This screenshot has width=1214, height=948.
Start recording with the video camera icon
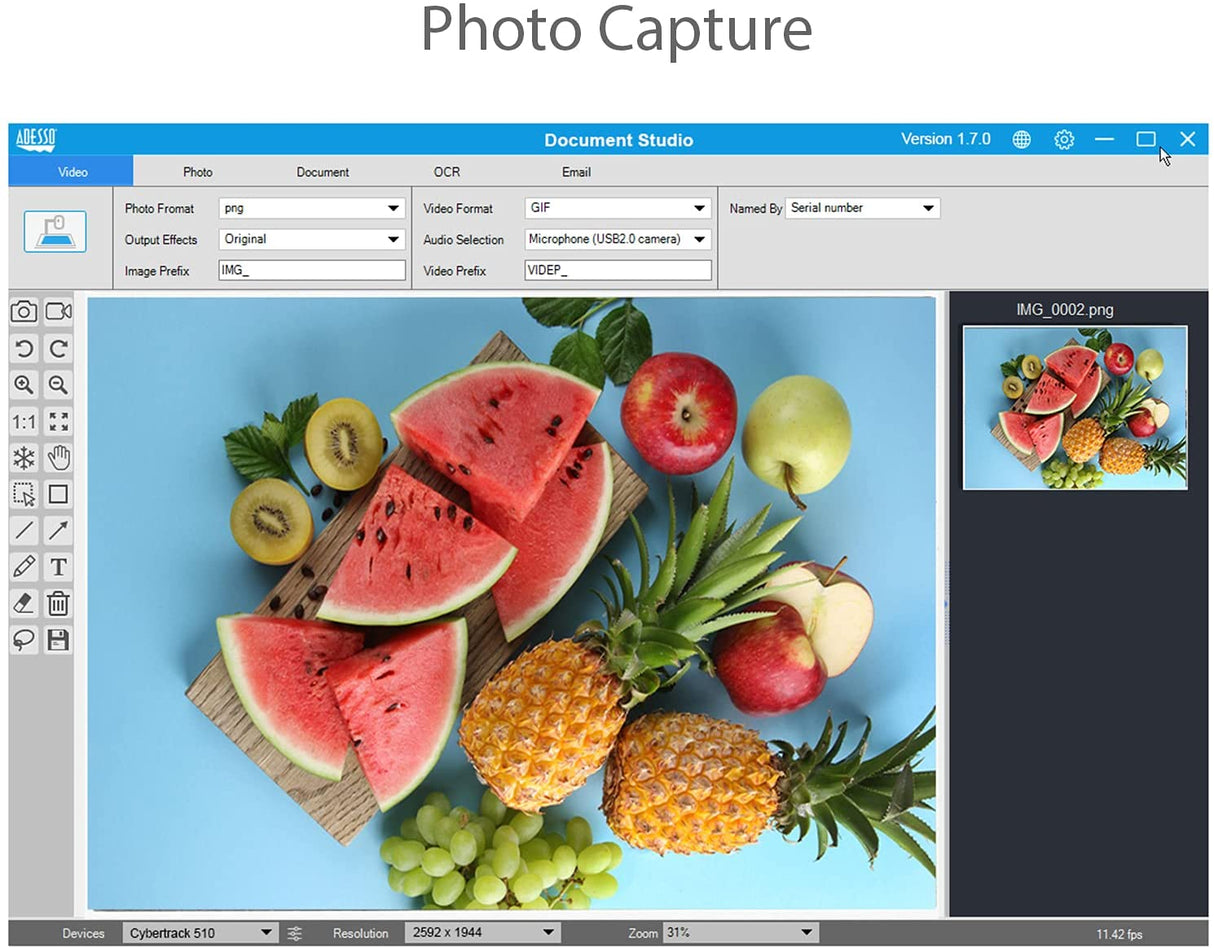coord(58,312)
